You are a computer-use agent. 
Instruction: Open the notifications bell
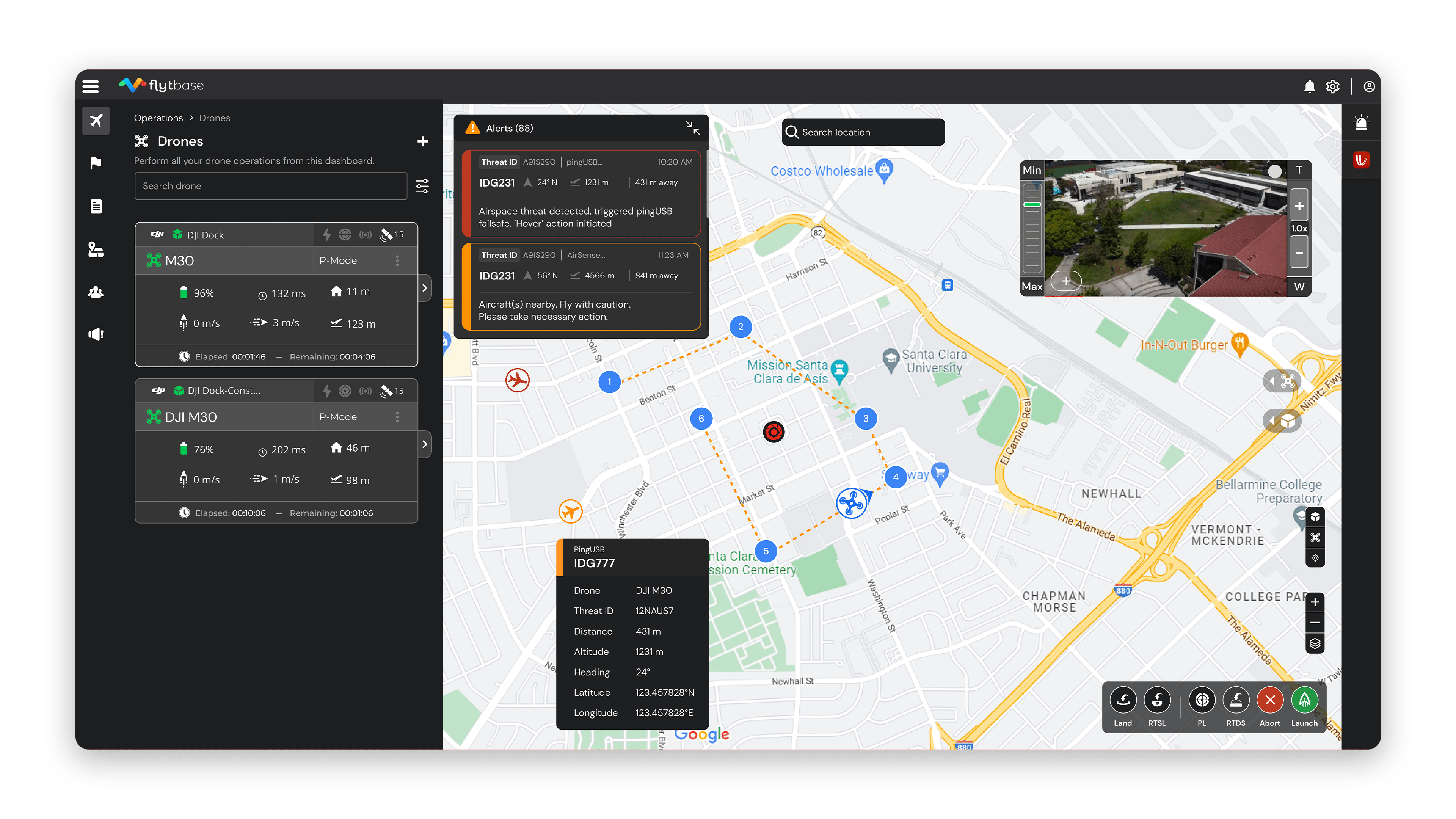[1309, 86]
